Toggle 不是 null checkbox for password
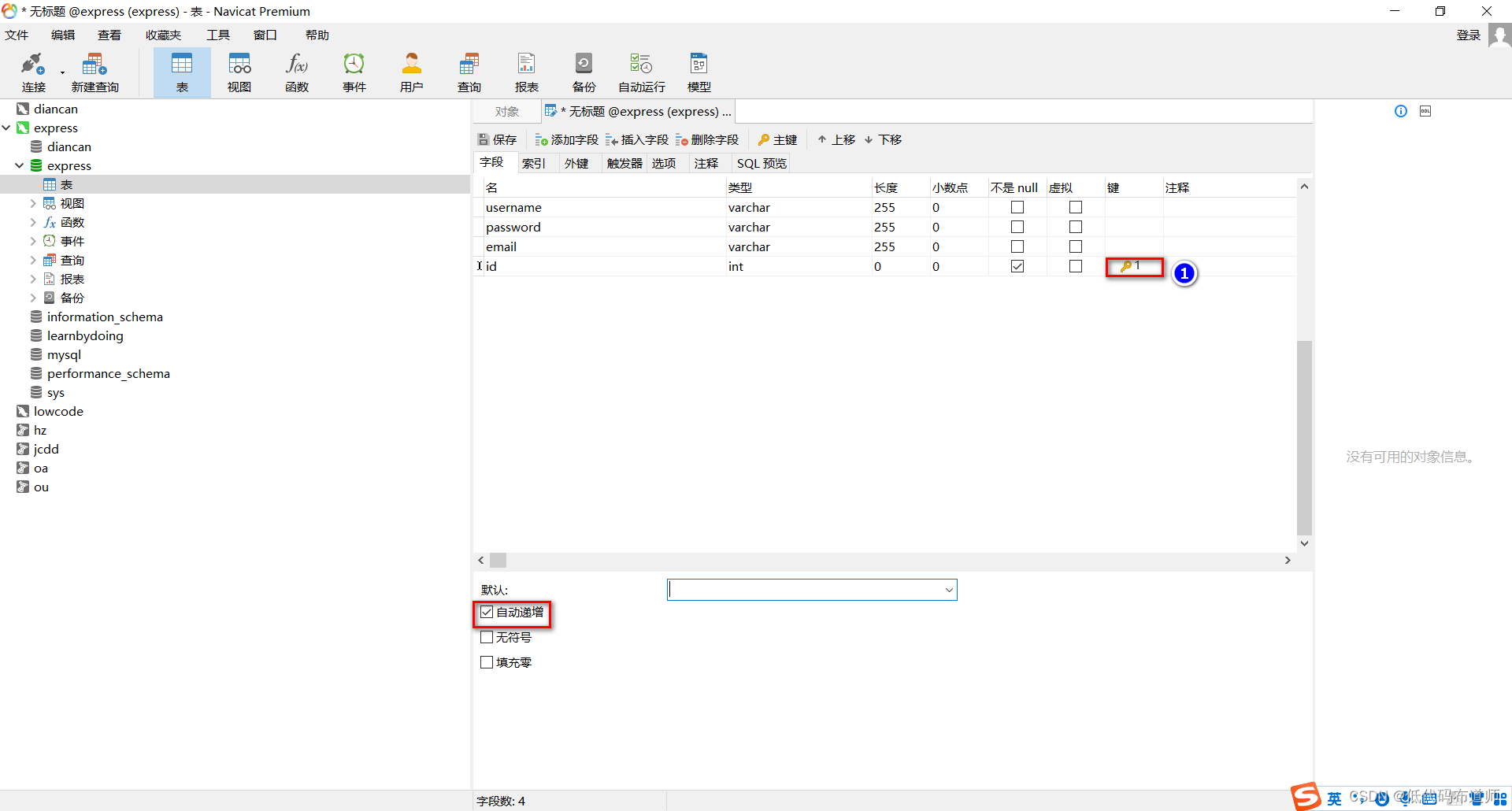Viewport: 1512px width, 811px height. click(x=1017, y=227)
